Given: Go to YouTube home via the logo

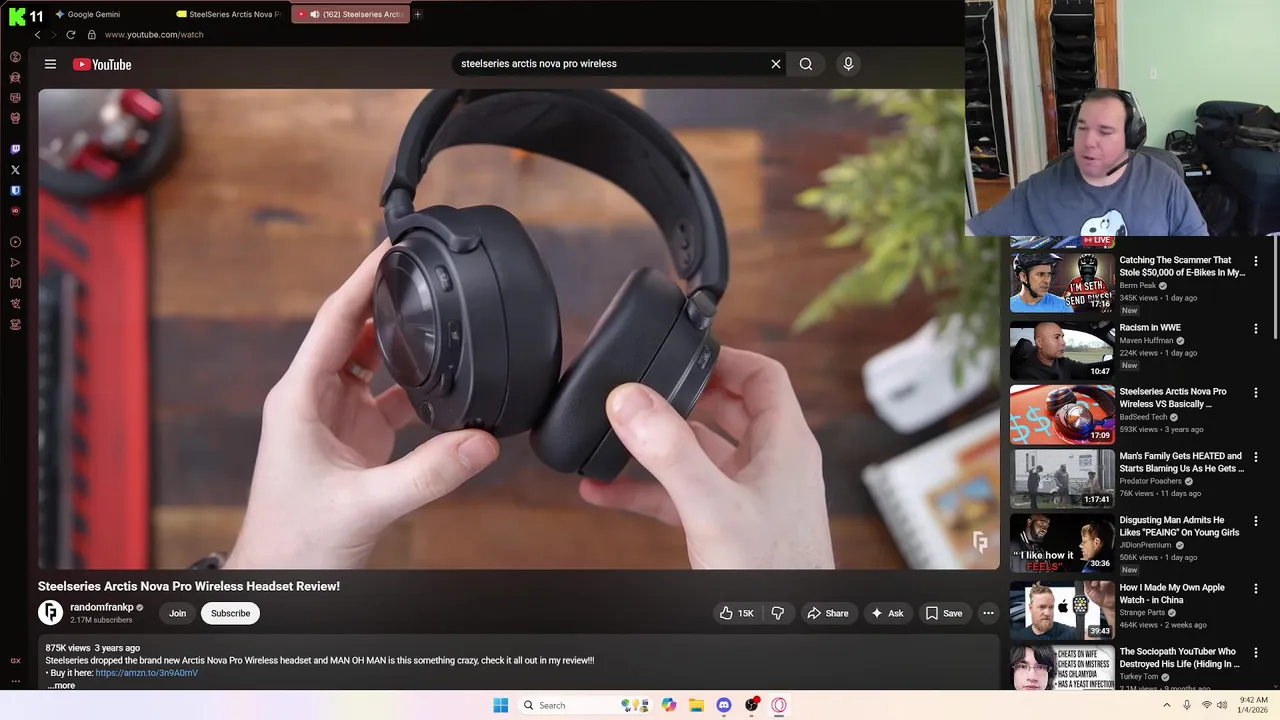Looking at the screenshot, I should (102, 64).
